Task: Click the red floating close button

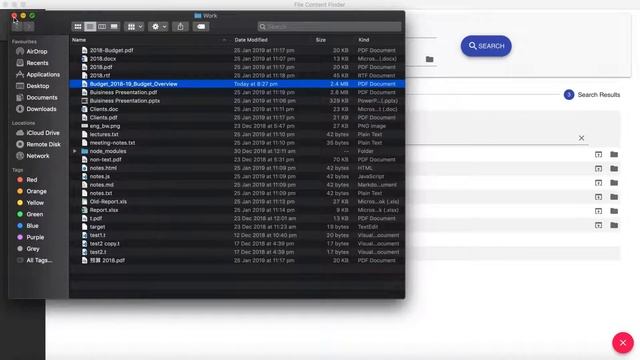Action: point(622,343)
